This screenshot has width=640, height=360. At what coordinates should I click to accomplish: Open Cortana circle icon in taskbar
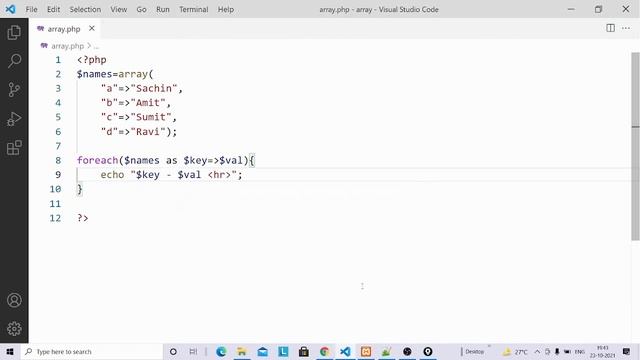tap(173, 351)
